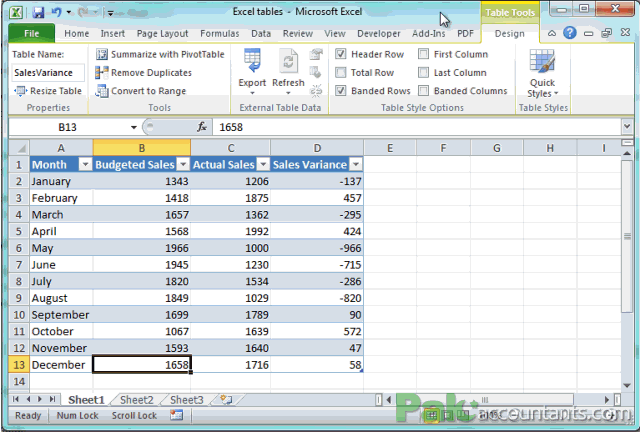This screenshot has width=640, height=432.
Task: Click the cell containing September
Action: click(x=61, y=315)
